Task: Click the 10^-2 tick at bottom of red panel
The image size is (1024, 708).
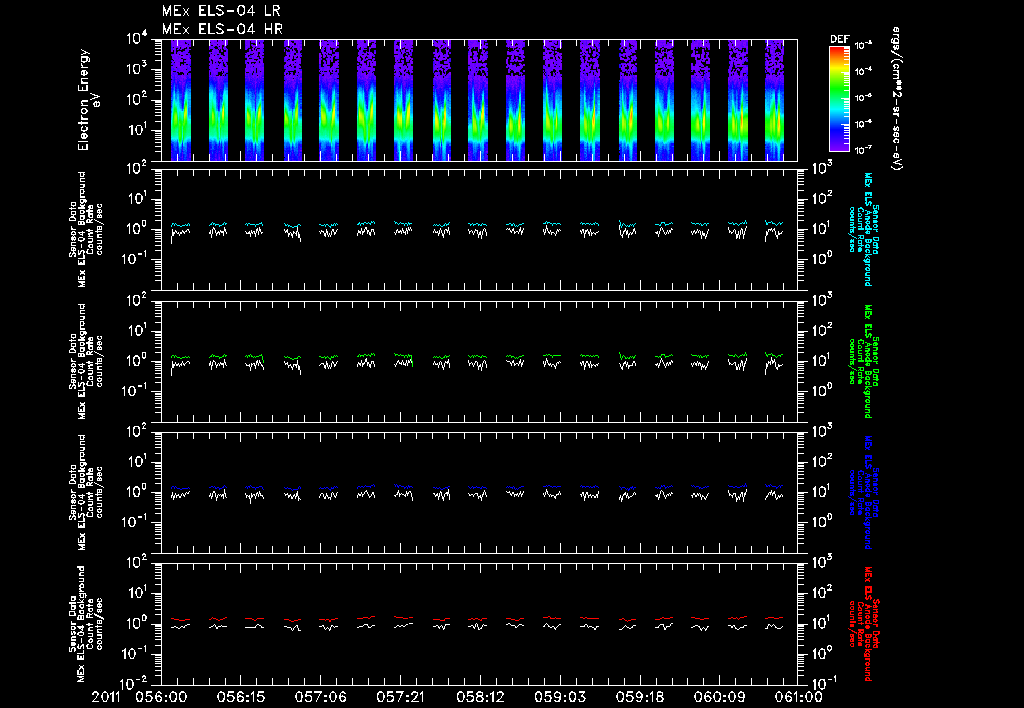Action: pyautogui.click(x=135, y=684)
